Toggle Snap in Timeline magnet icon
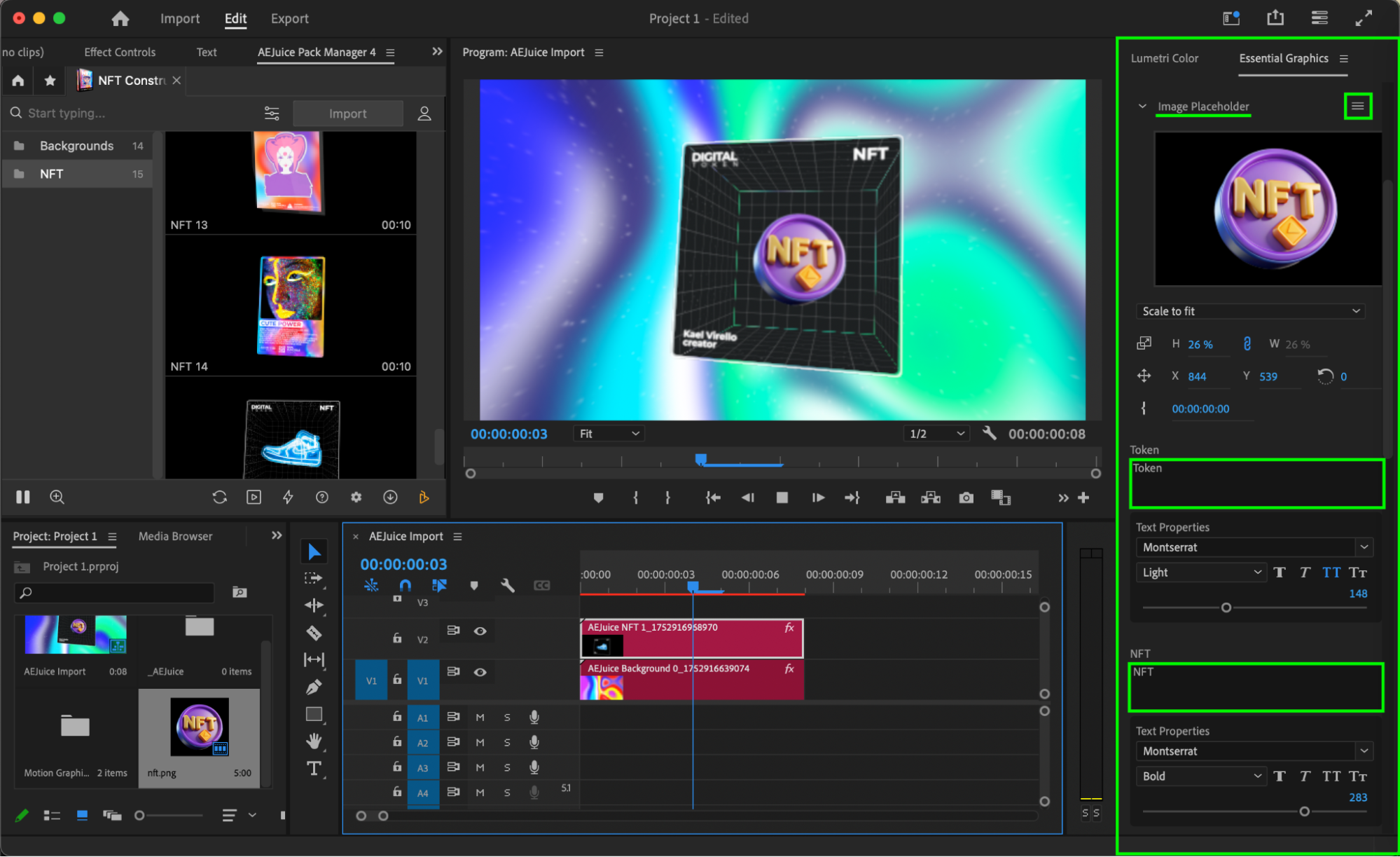This screenshot has width=1400, height=857. 405,585
